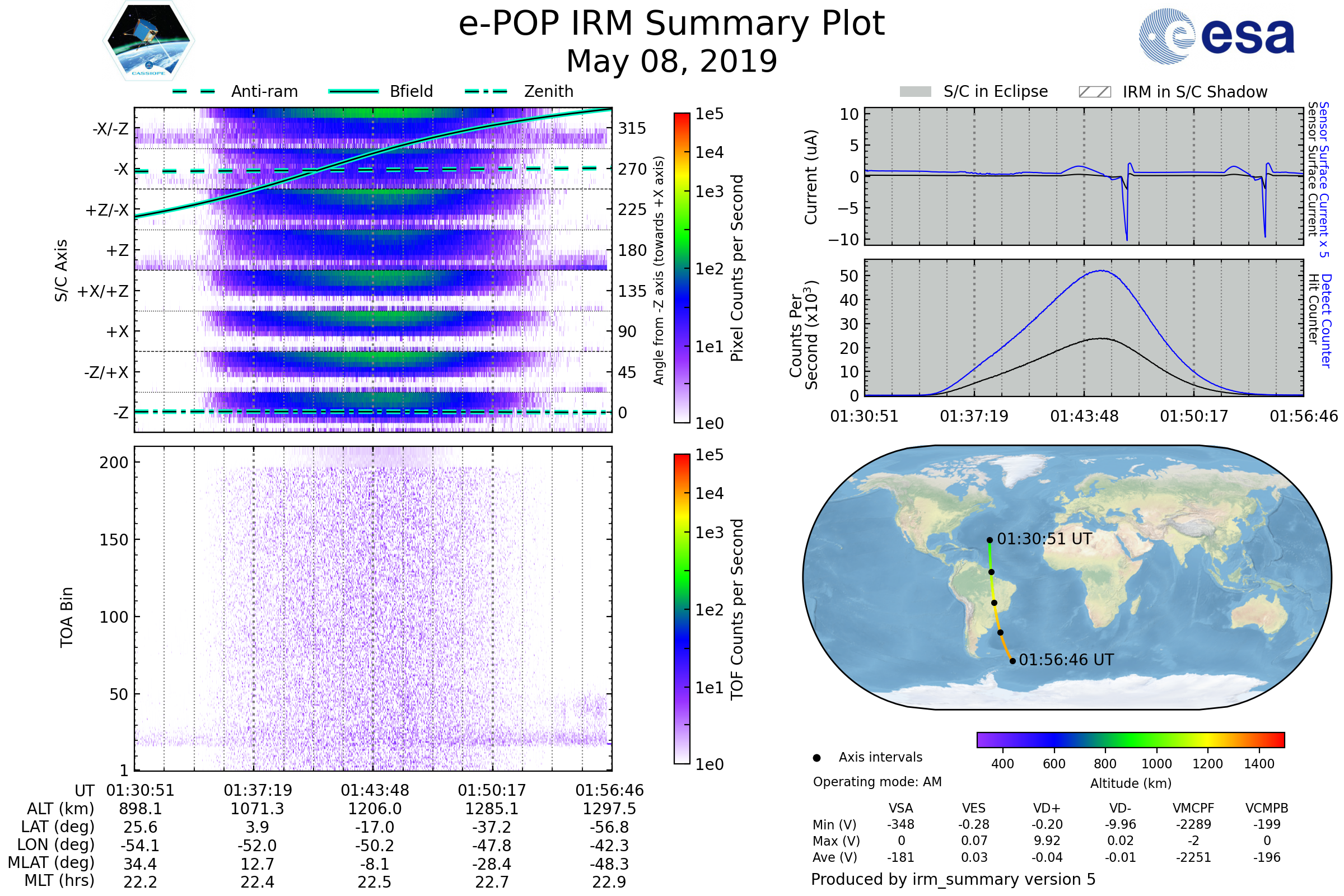Click the Pixel Counts per Second colorbar
The width and height of the screenshot is (1344, 896).
click(x=682, y=268)
